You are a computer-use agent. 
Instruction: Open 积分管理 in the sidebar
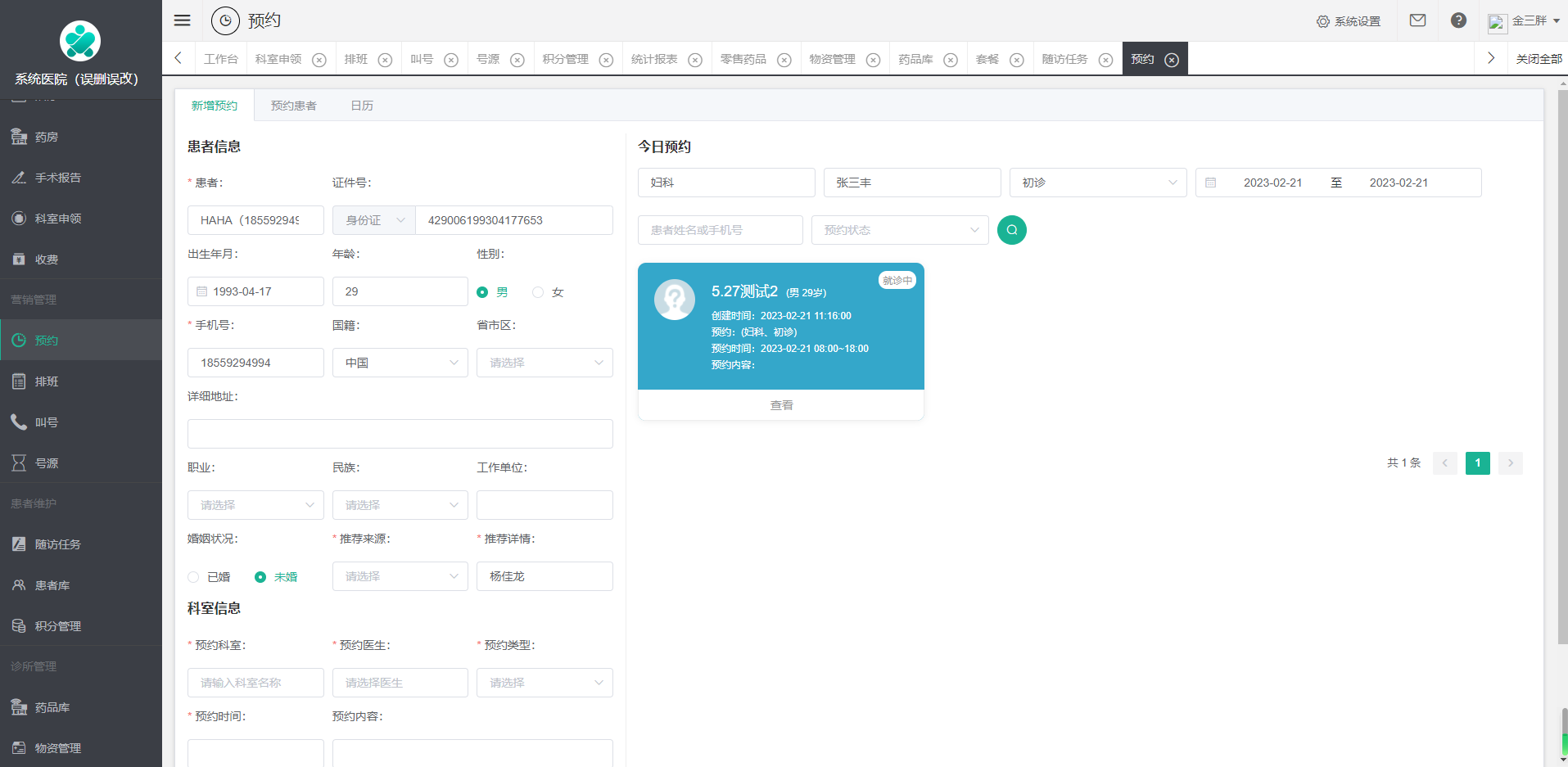pos(81,626)
